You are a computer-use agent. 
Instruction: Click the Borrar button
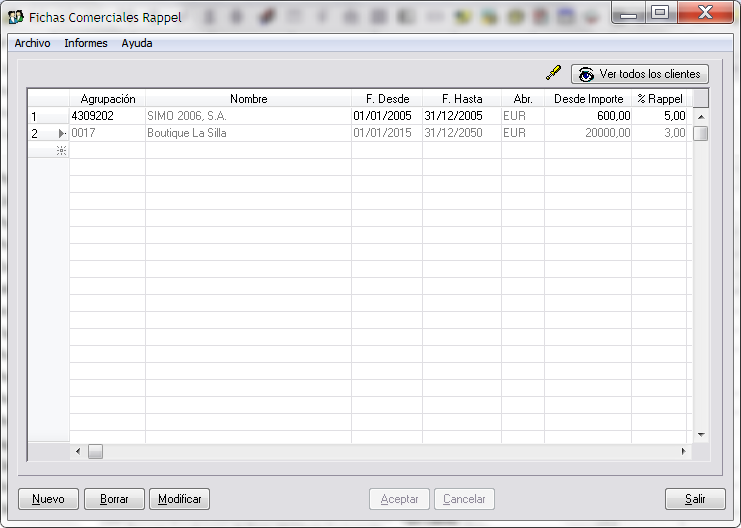pyautogui.click(x=114, y=499)
